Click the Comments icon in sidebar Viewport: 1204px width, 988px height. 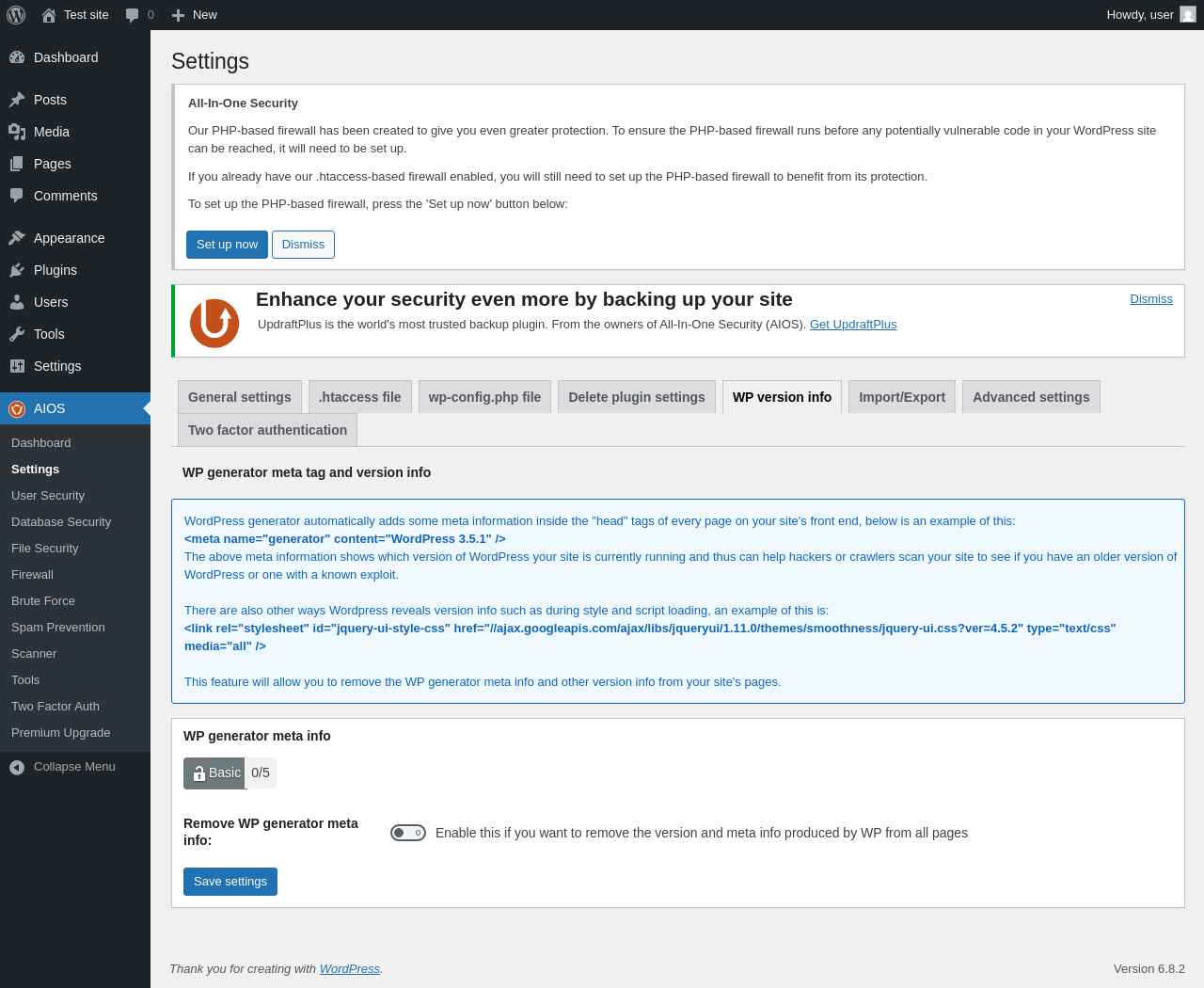(x=17, y=196)
